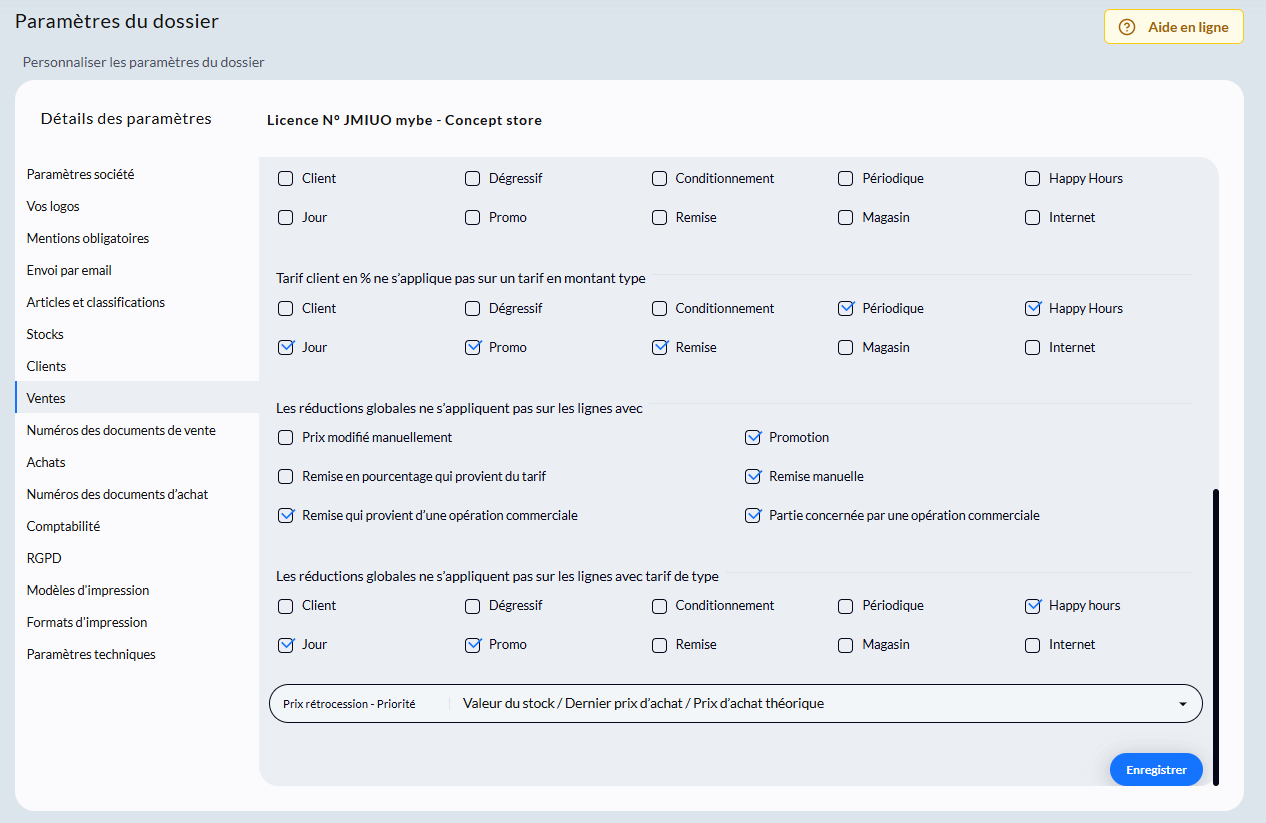Click the Enregistrer button
This screenshot has height=823, width=1266.
tap(1156, 770)
